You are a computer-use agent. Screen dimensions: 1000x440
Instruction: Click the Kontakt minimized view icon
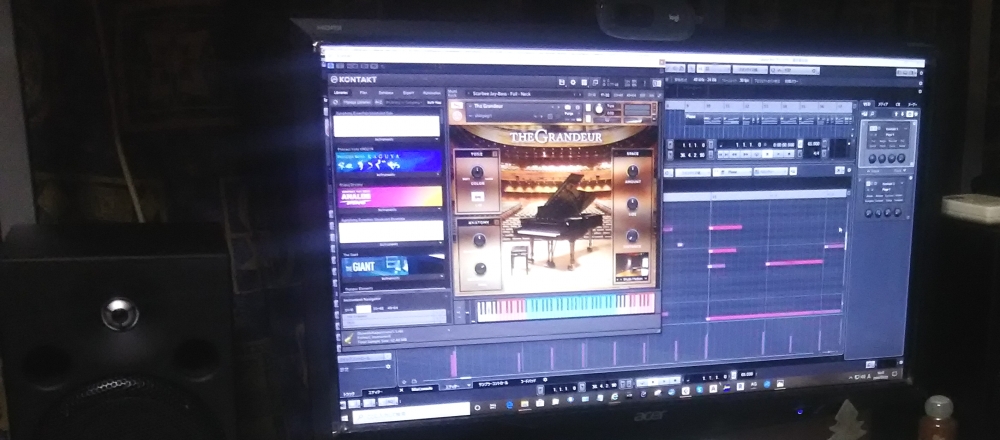[x=594, y=82]
